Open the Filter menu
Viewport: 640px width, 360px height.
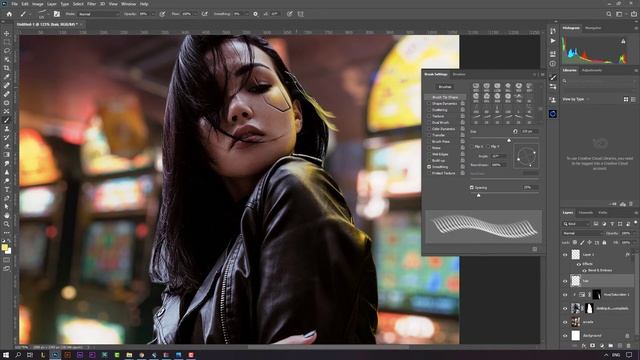91,4
